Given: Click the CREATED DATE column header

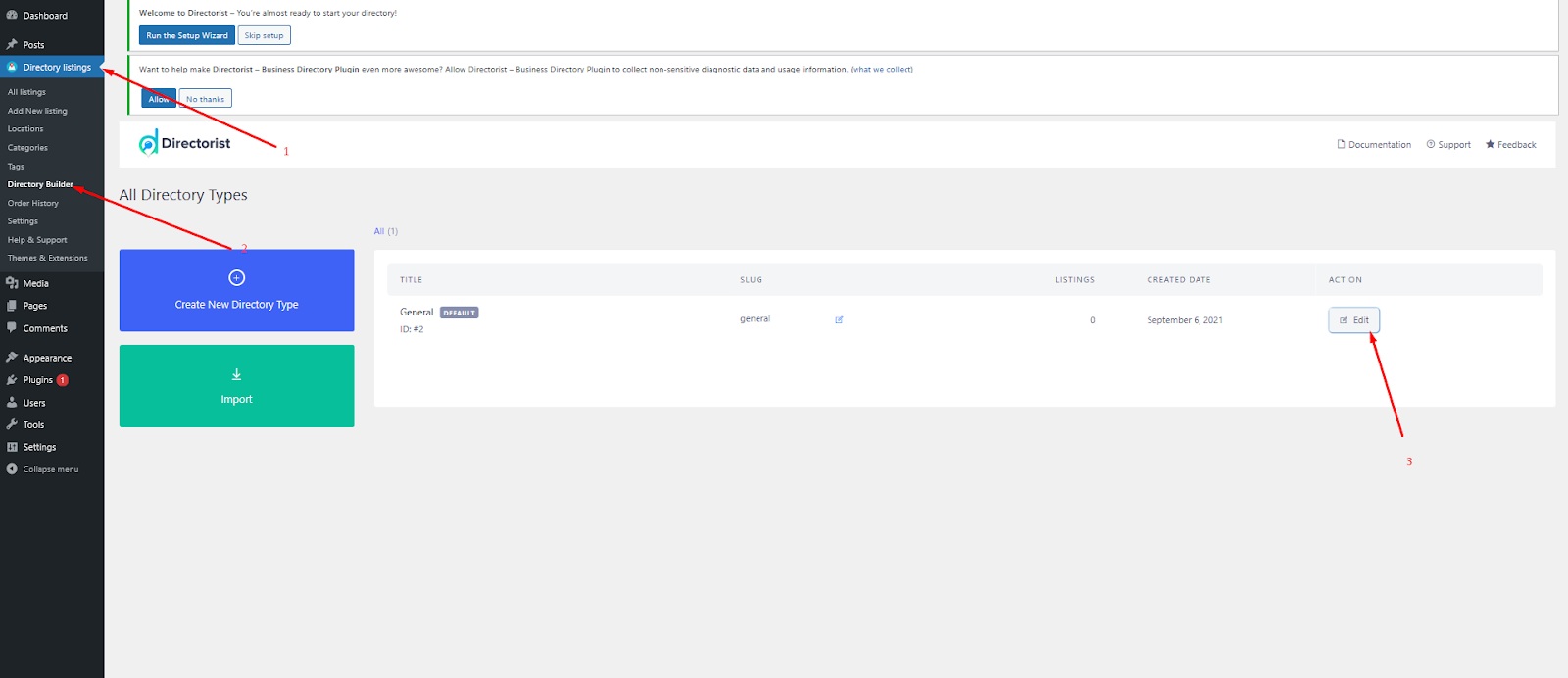Looking at the screenshot, I should (x=1179, y=280).
